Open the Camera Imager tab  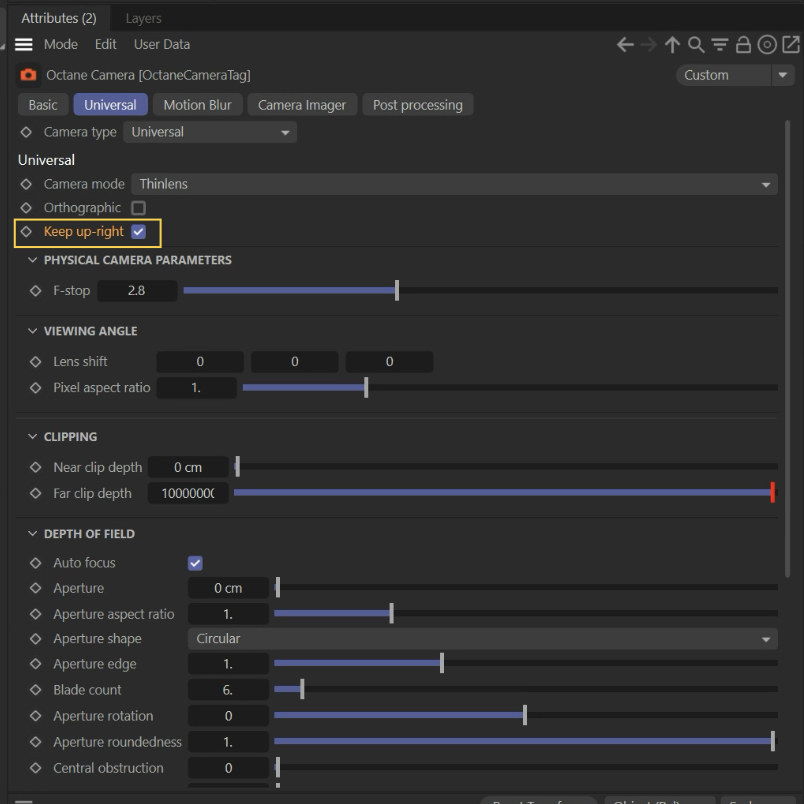(x=302, y=105)
